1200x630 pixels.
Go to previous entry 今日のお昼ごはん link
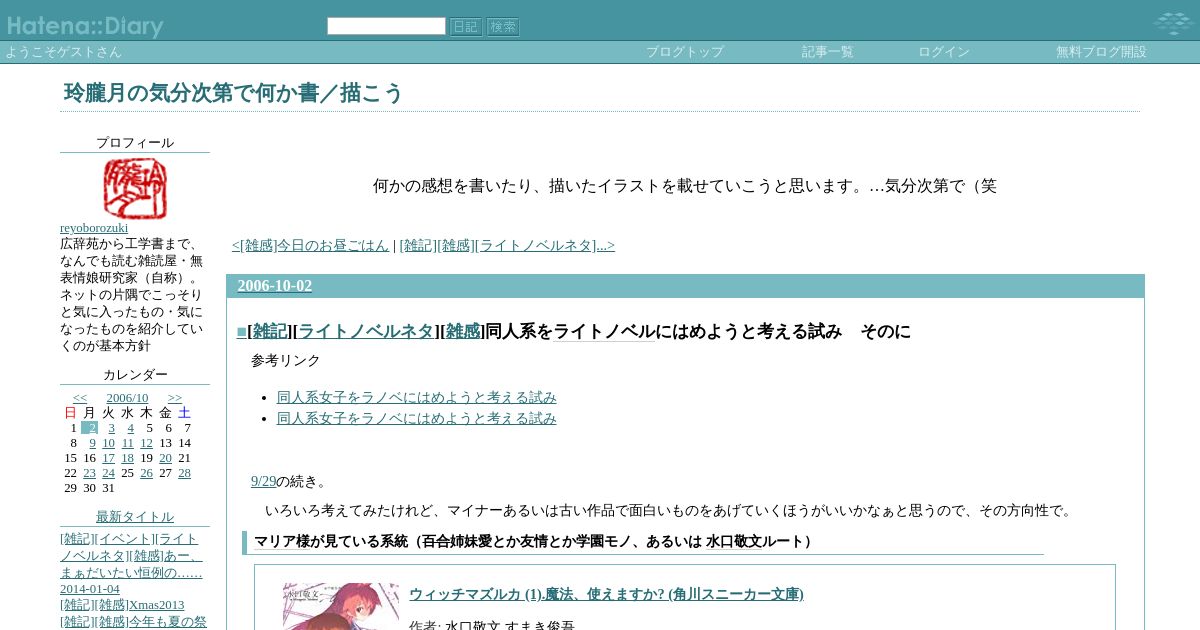pyautogui.click(x=311, y=245)
